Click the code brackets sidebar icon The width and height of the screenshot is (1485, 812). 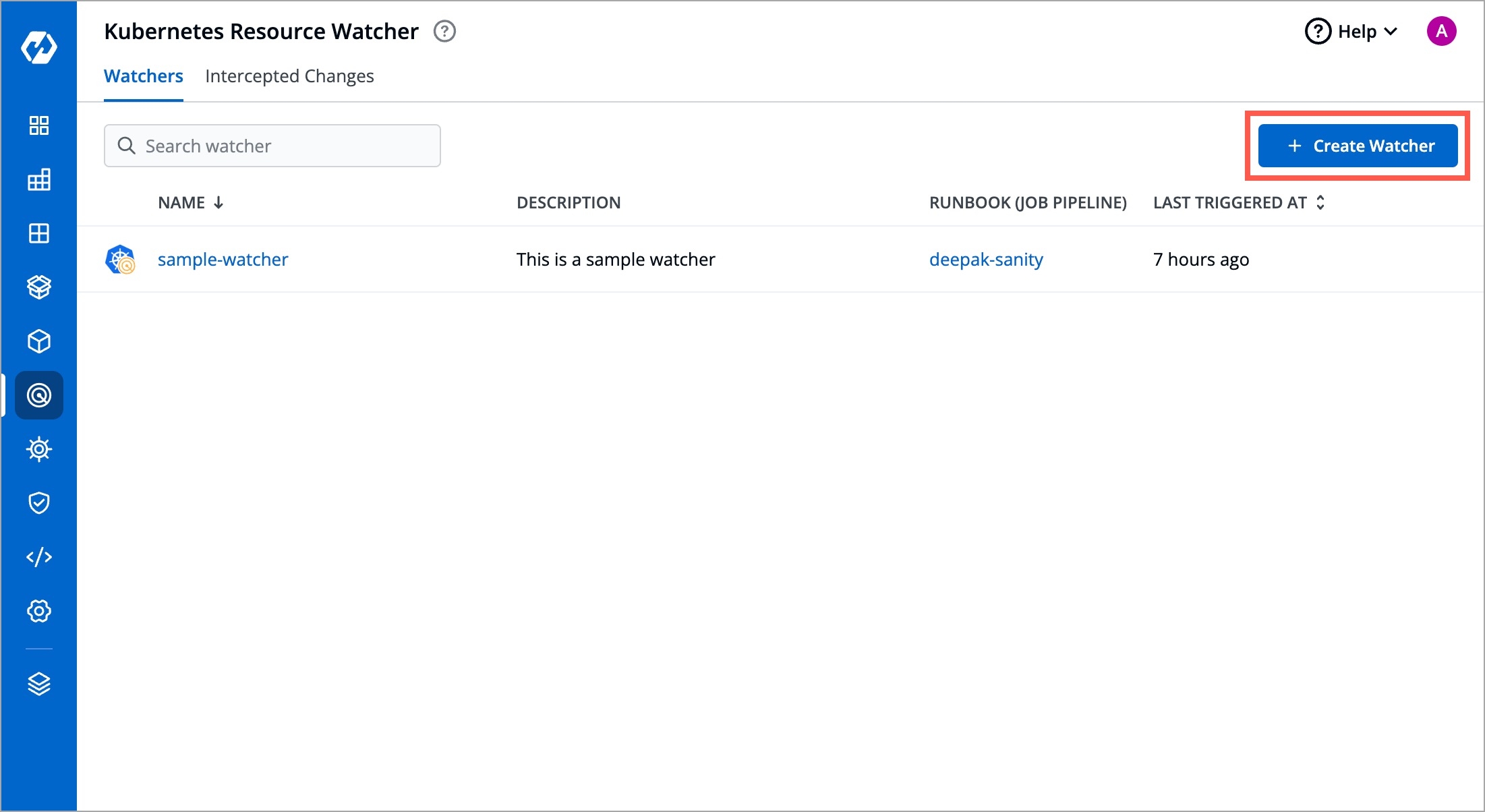click(x=39, y=557)
